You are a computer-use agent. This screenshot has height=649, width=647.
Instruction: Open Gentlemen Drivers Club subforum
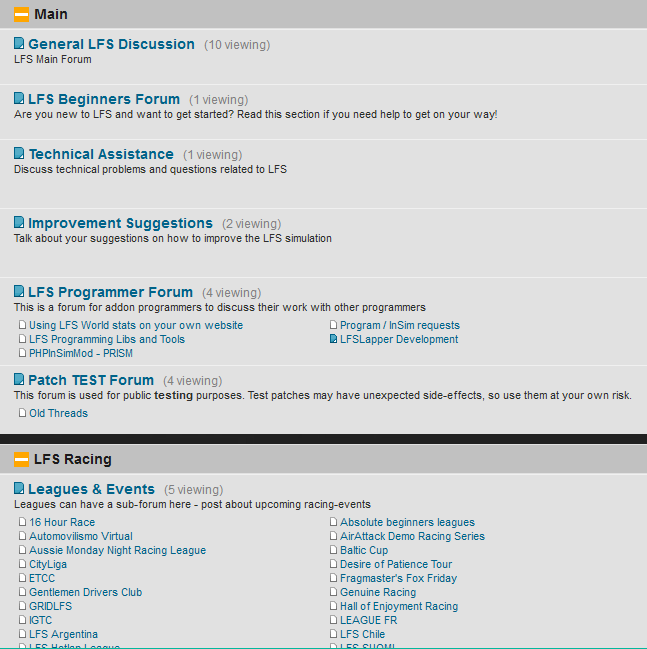pos(86,592)
